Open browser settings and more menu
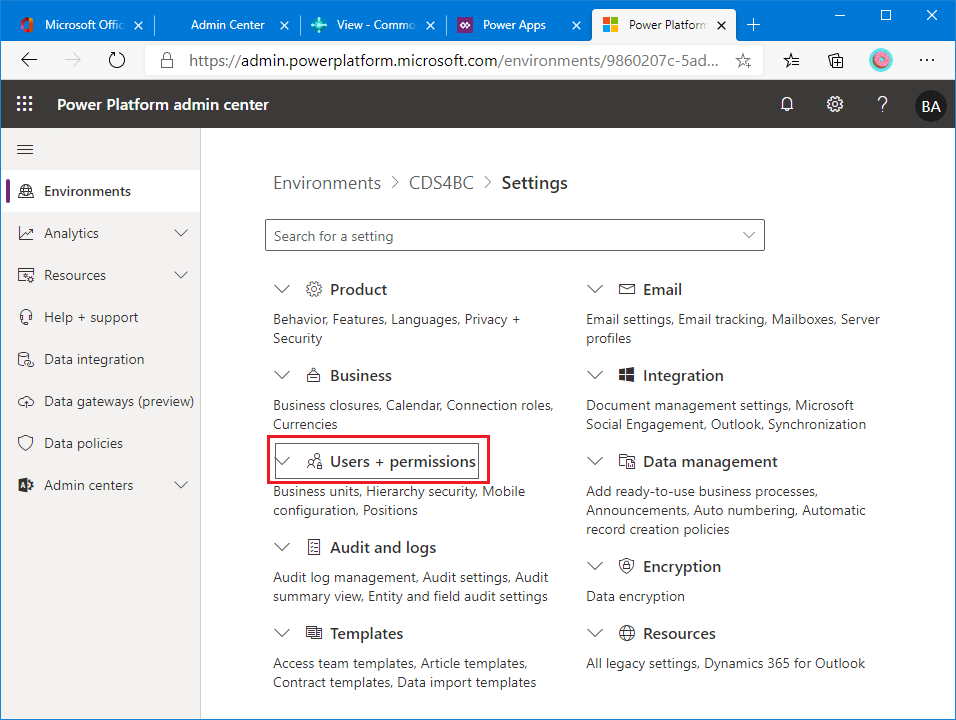This screenshot has width=956, height=720. pos(927,60)
